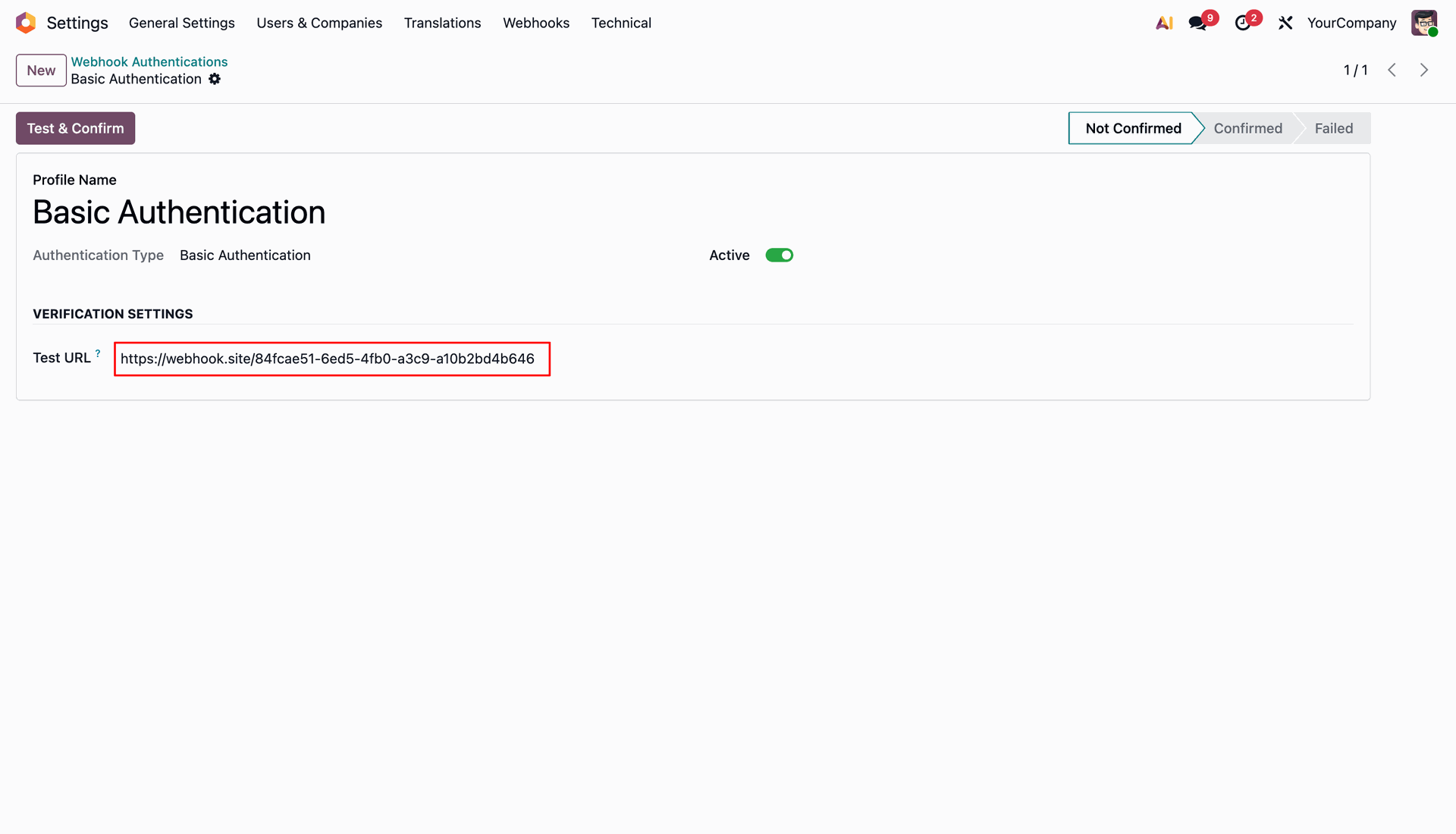The width and height of the screenshot is (1456, 834).
Task: Open the debug tools icon
Action: coord(1285,23)
